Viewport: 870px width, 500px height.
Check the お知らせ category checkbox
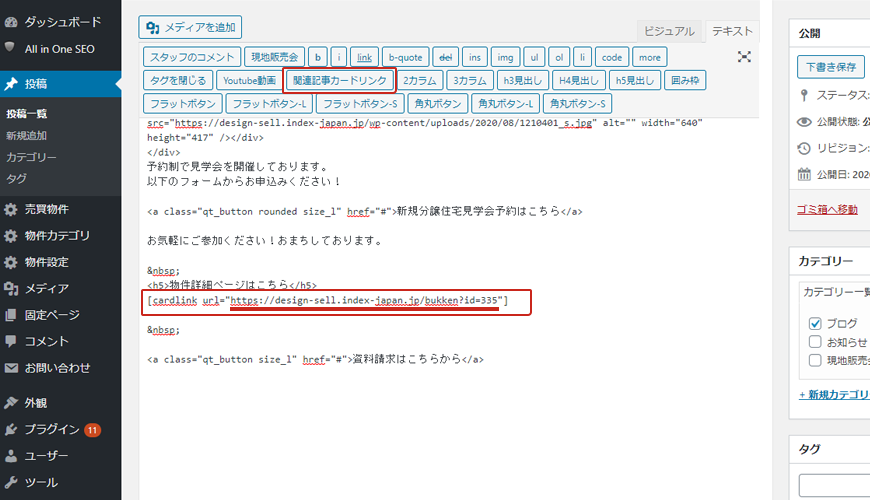click(x=815, y=341)
